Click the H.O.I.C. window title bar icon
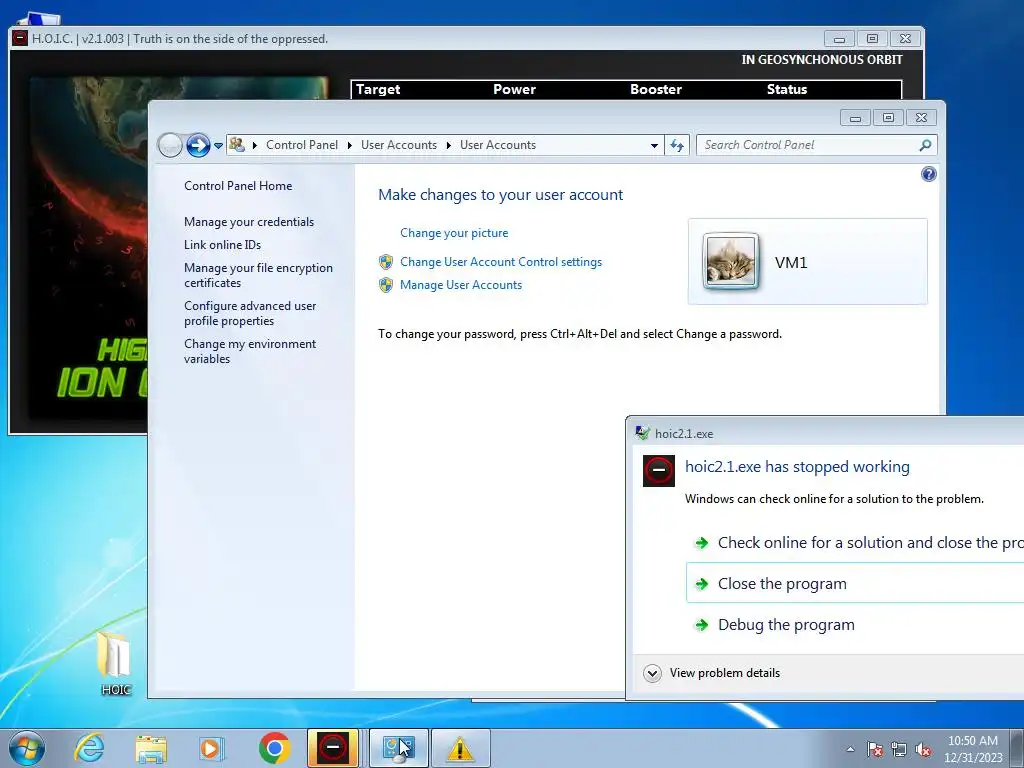 point(20,39)
